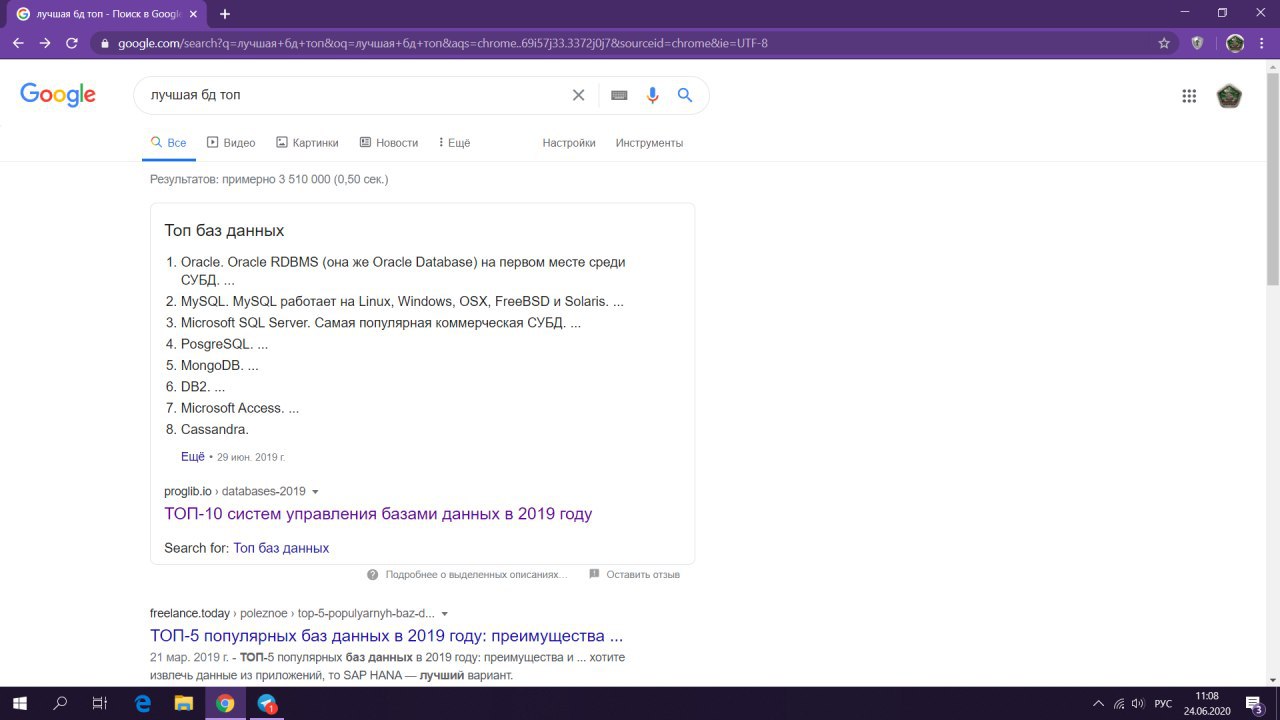Open proglib.io result dropdown arrow
This screenshot has width=1280, height=720.
315,491
